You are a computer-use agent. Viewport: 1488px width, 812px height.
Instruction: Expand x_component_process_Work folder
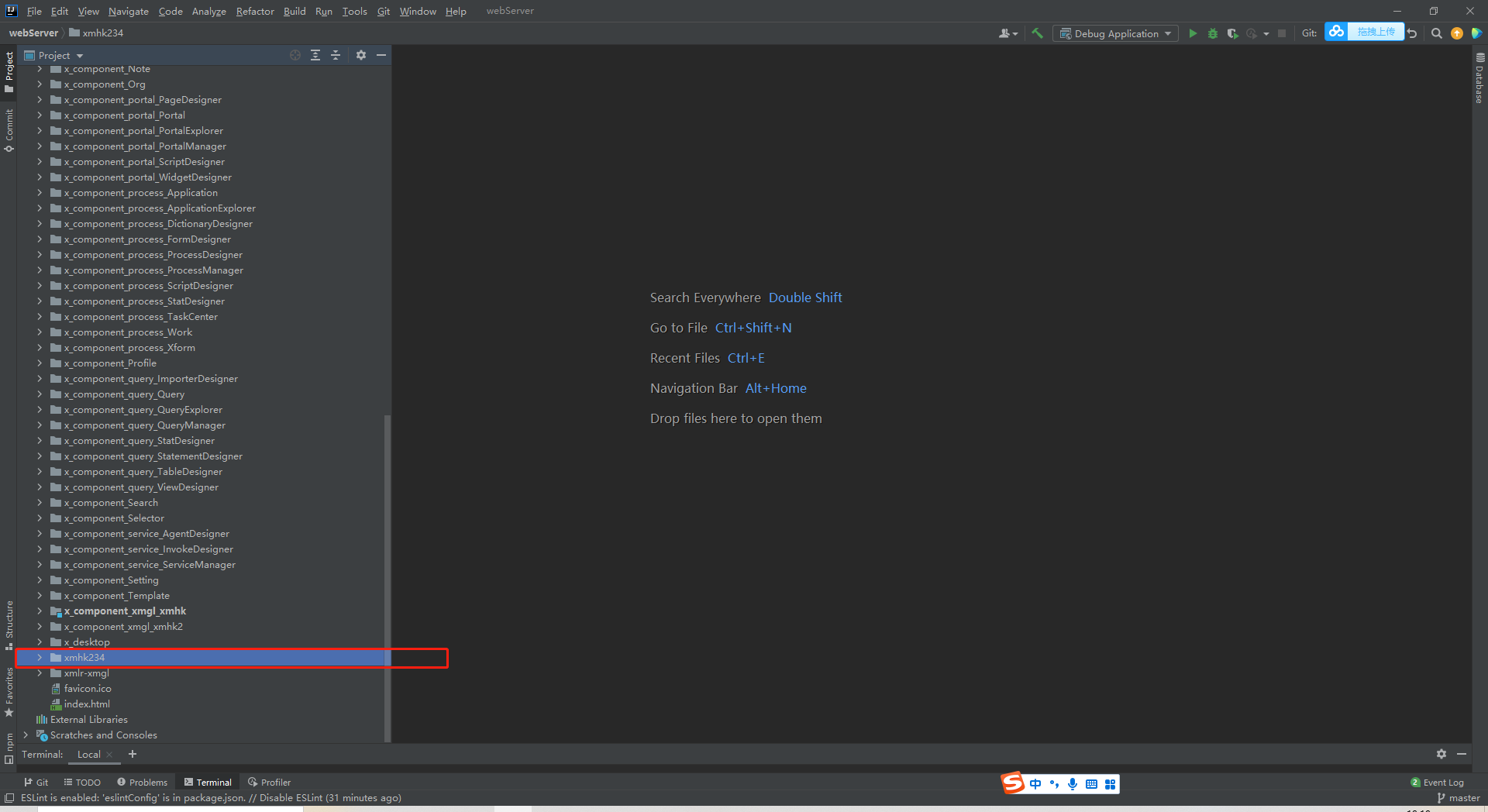40,332
